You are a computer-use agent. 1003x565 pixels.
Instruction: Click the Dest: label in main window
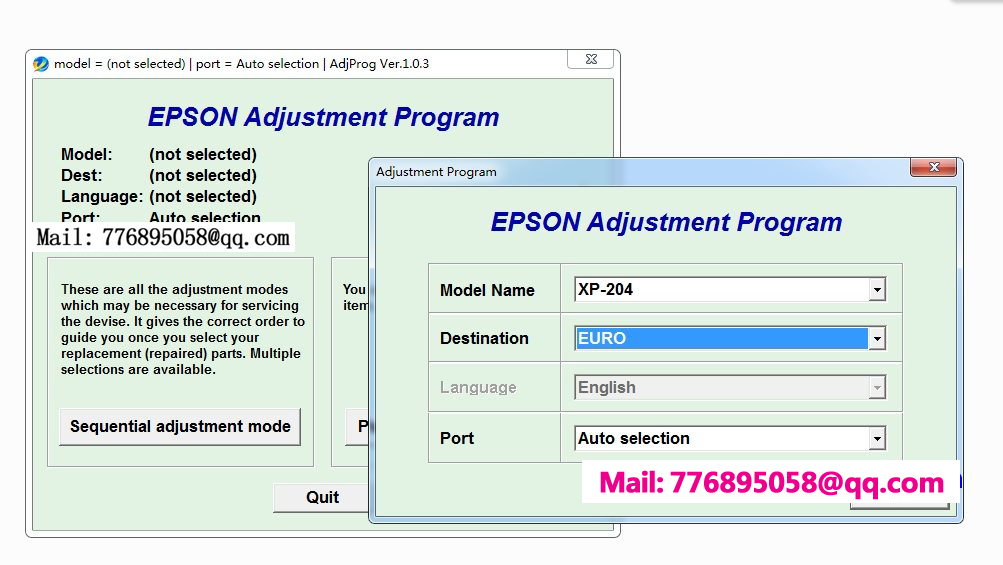click(x=81, y=175)
